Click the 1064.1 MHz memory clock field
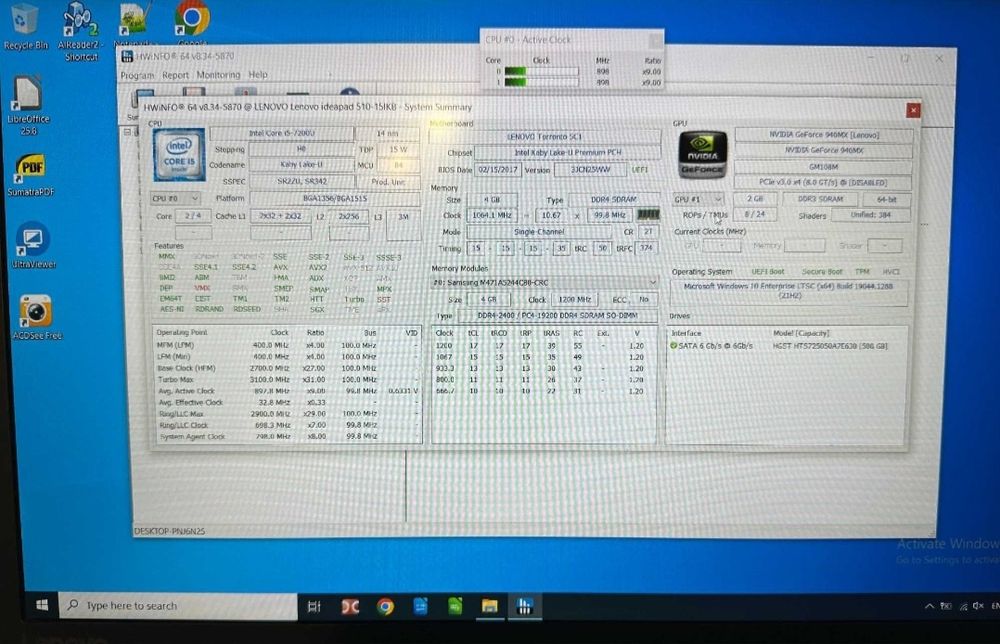The height and width of the screenshot is (644, 1000). tap(492, 216)
